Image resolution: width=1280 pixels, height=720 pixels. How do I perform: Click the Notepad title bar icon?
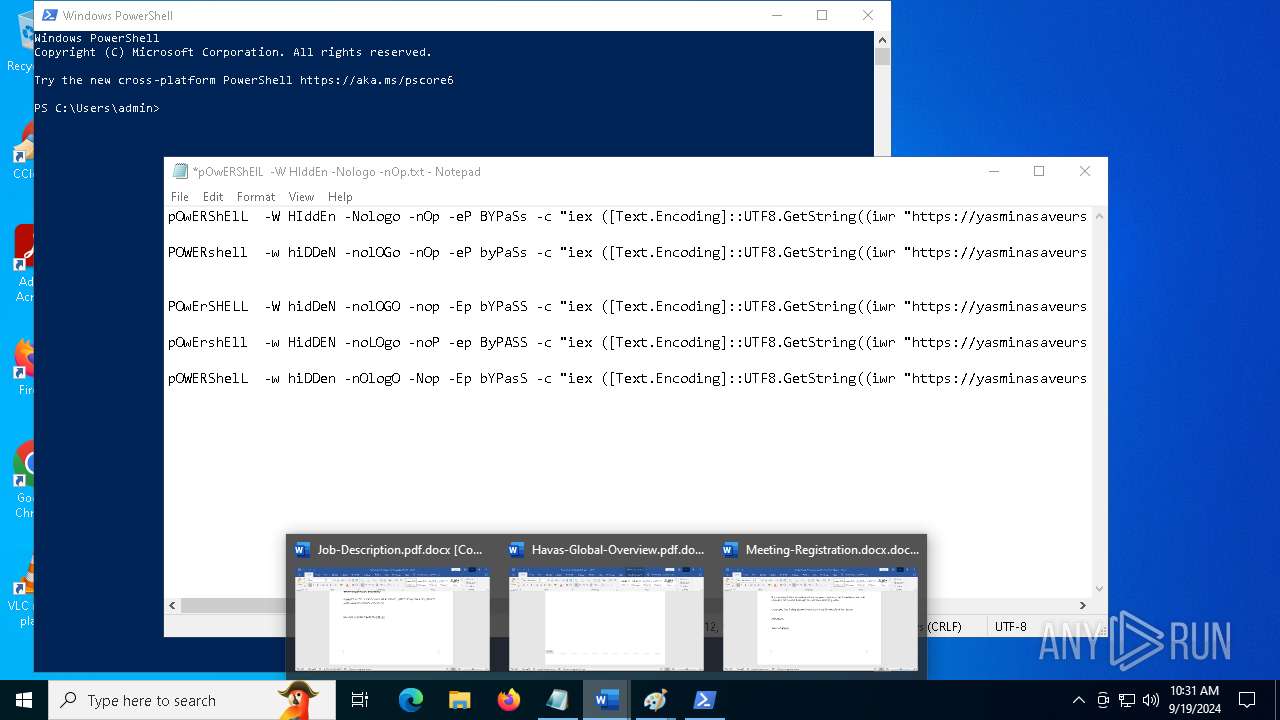coord(180,171)
